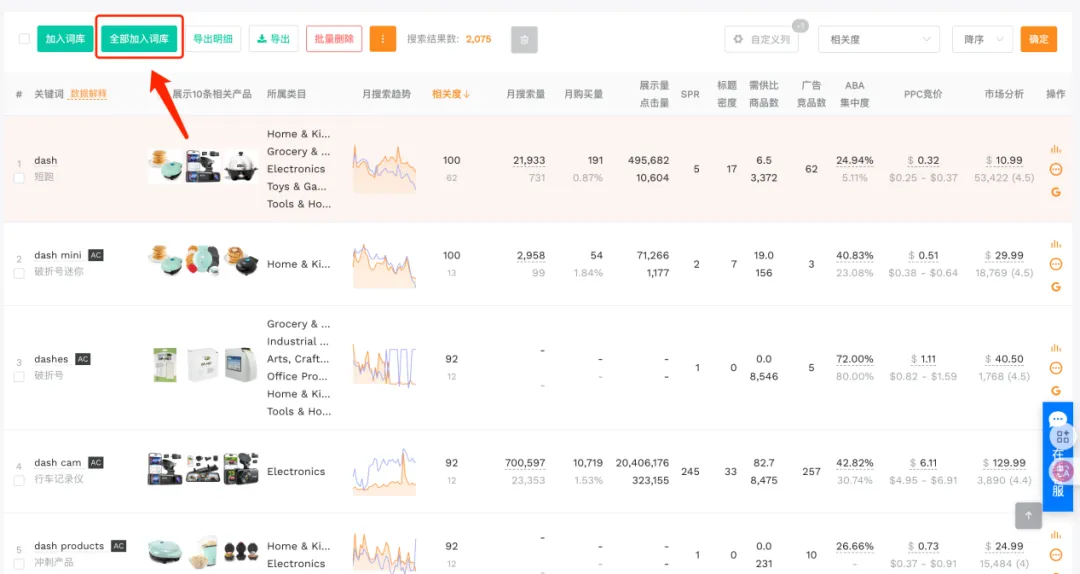The width and height of the screenshot is (1080, 574).
Task: Click the 月购买量 column header
Action: tap(583, 94)
